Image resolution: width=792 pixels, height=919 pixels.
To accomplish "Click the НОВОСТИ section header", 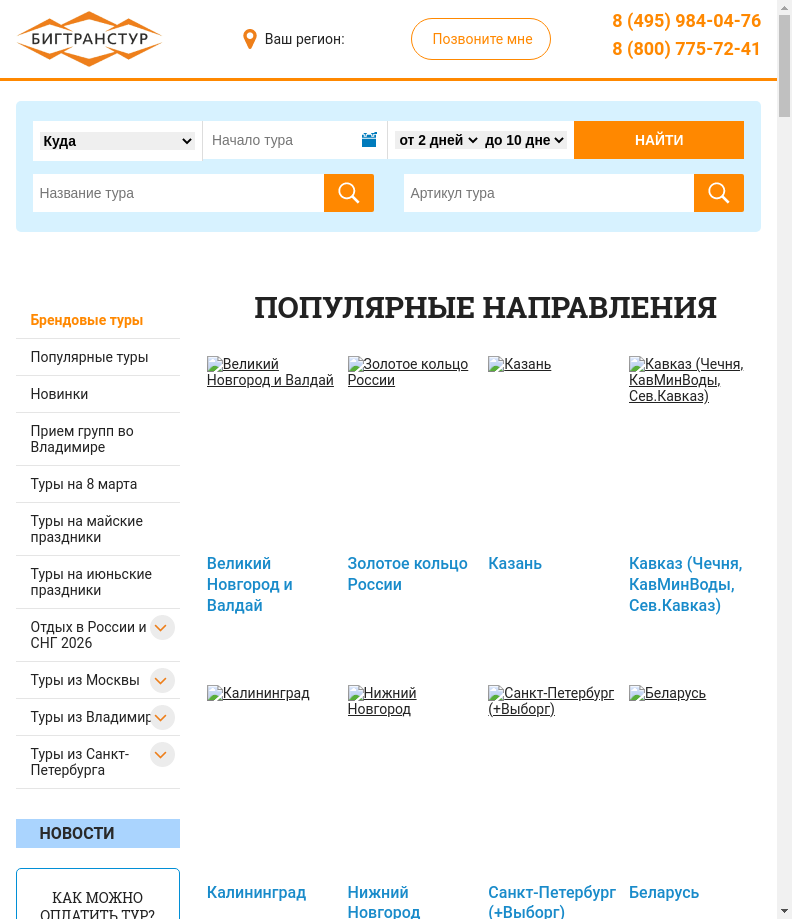I will click(98, 833).
